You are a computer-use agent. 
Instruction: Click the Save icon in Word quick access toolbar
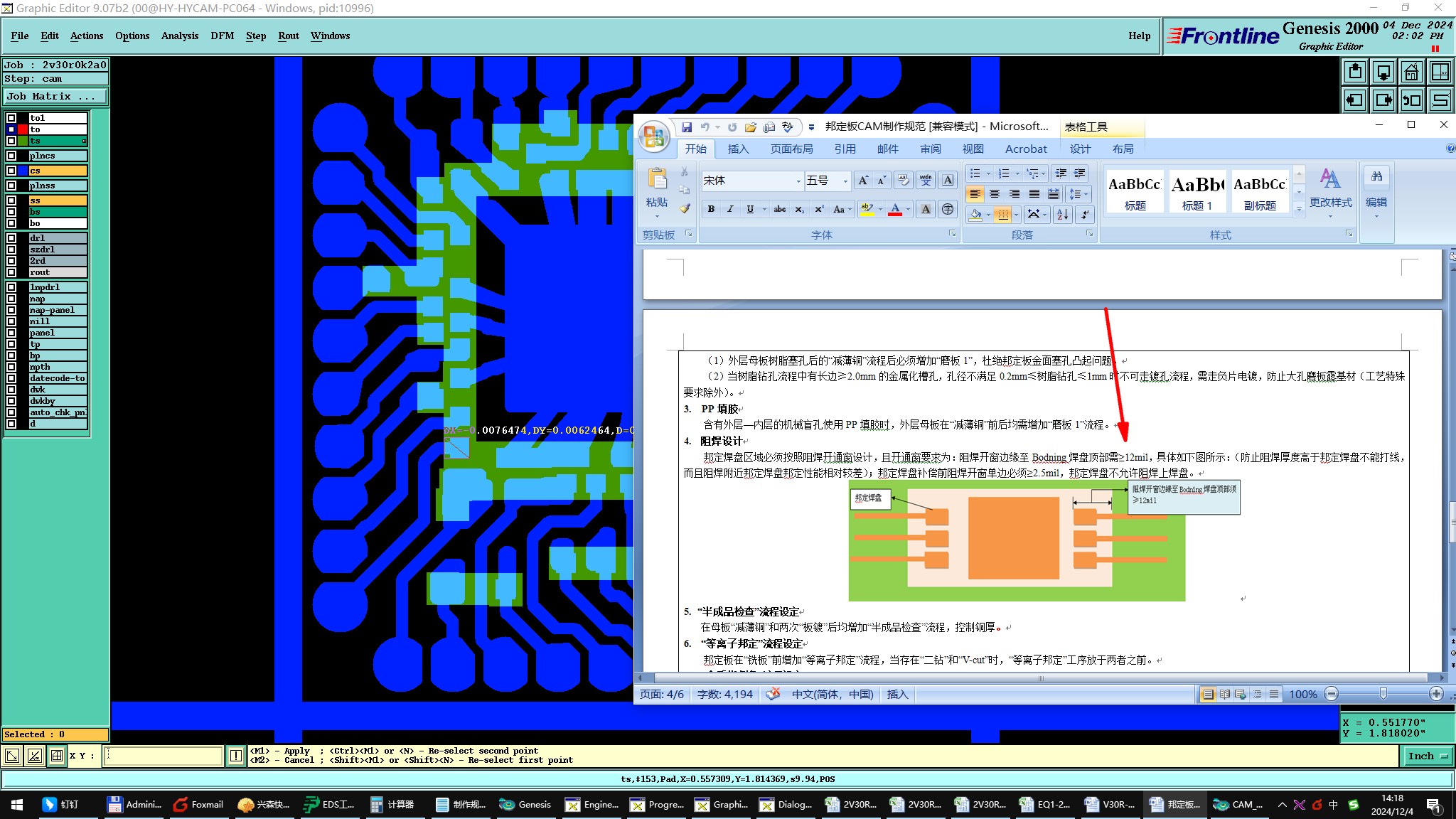(x=687, y=127)
